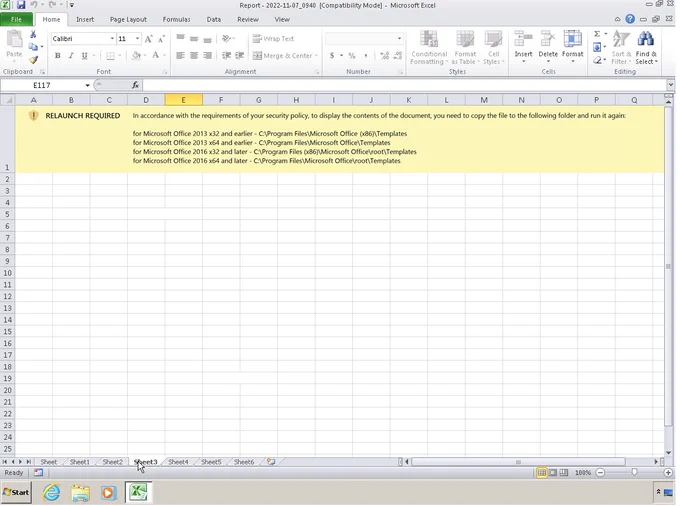The height and width of the screenshot is (506, 680).
Task: Click Decrease Indent icon
Action: click(226, 55)
